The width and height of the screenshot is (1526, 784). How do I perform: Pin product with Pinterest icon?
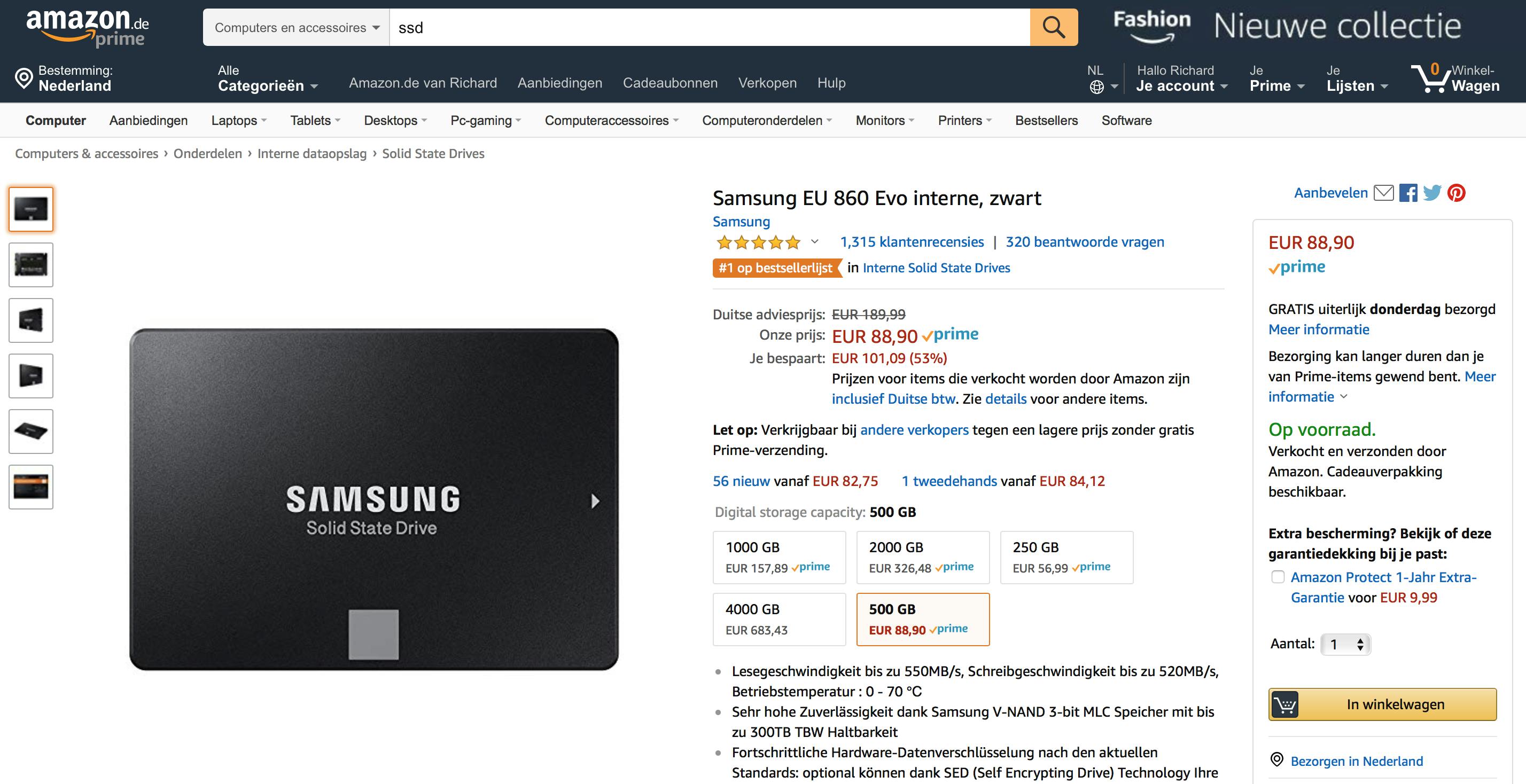pyautogui.click(x=1456, y=193)
